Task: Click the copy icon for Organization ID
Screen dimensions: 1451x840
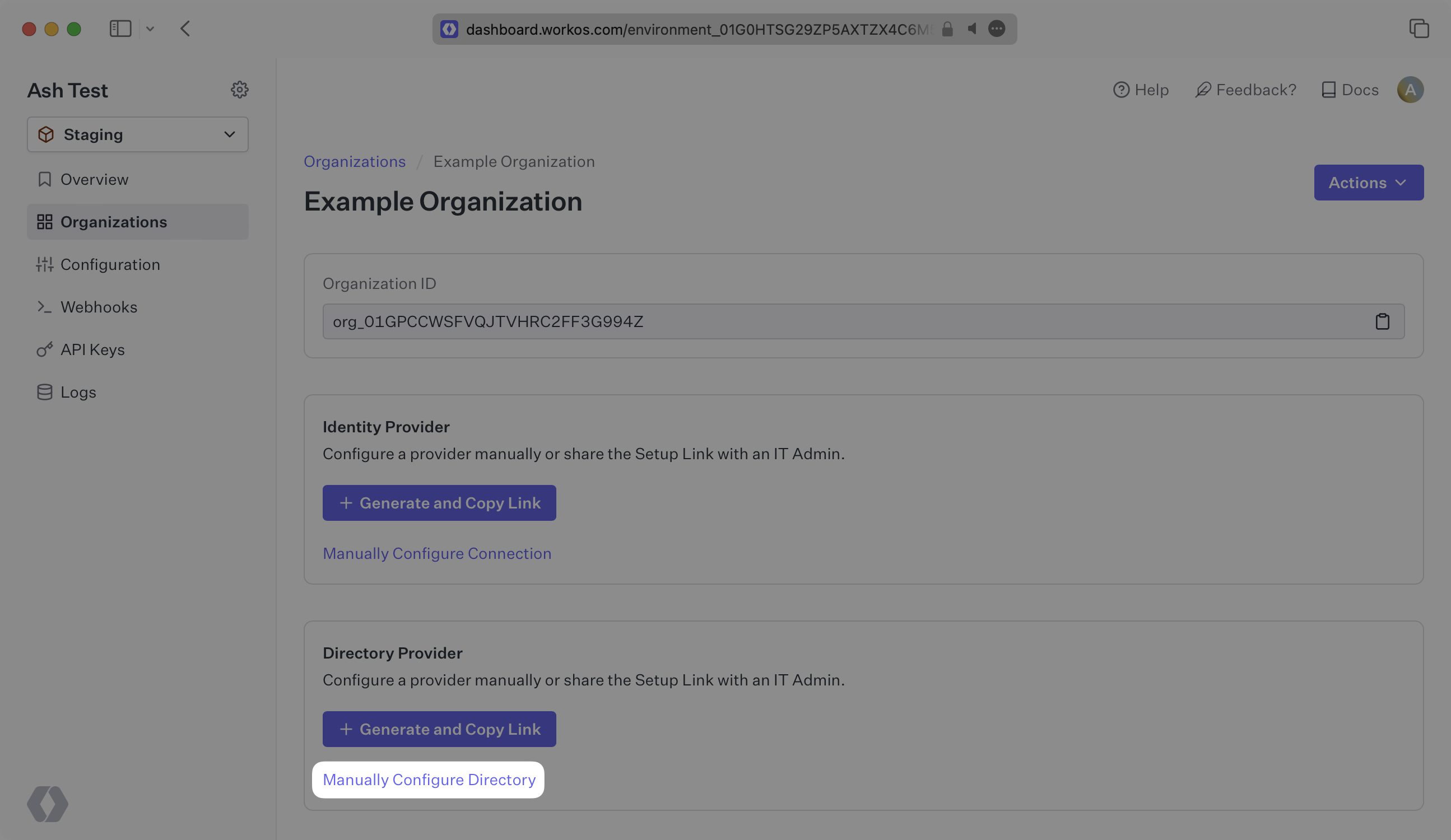Action: pos(1382,321)
